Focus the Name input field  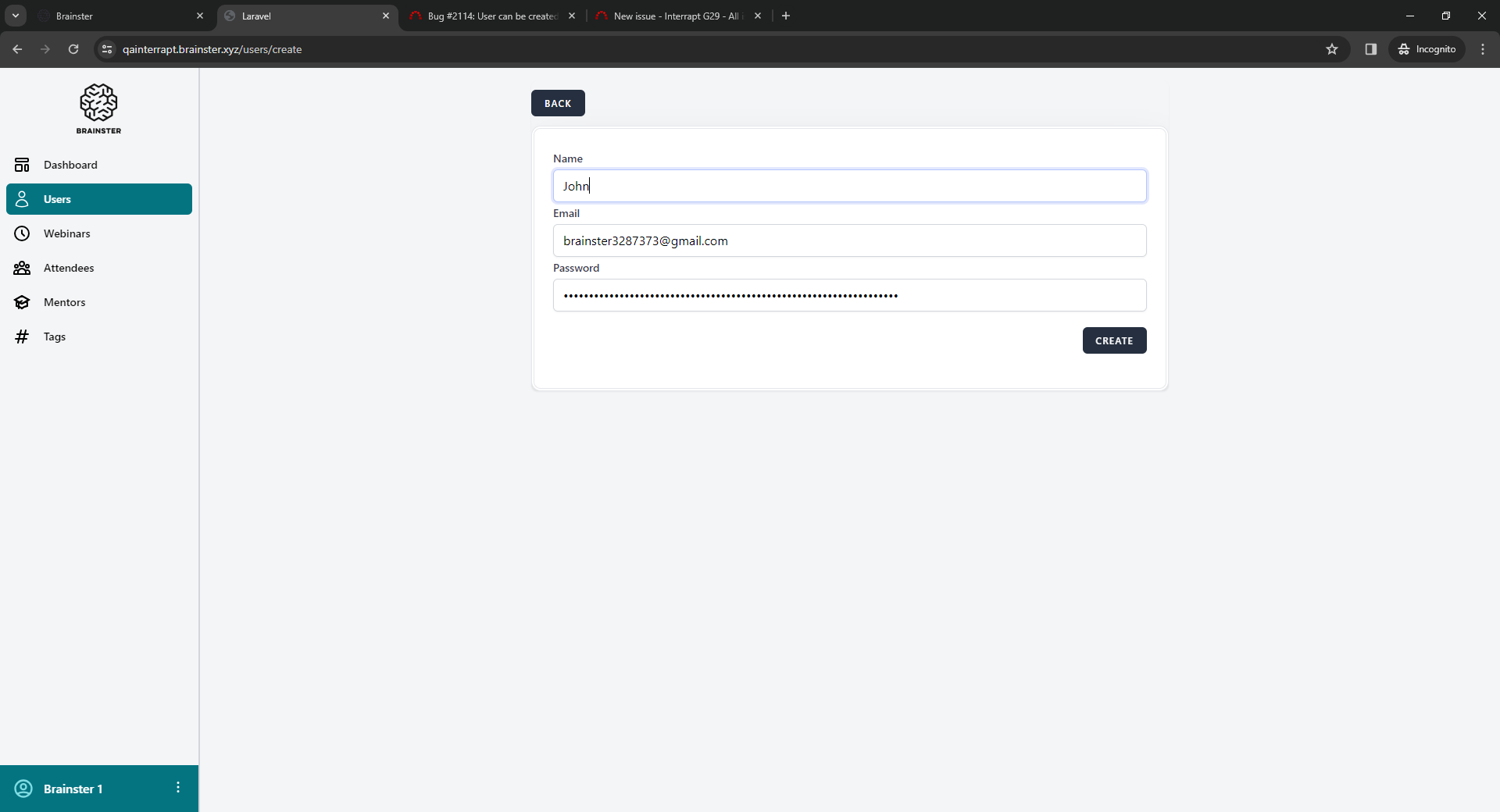click(x=849, y=186)
